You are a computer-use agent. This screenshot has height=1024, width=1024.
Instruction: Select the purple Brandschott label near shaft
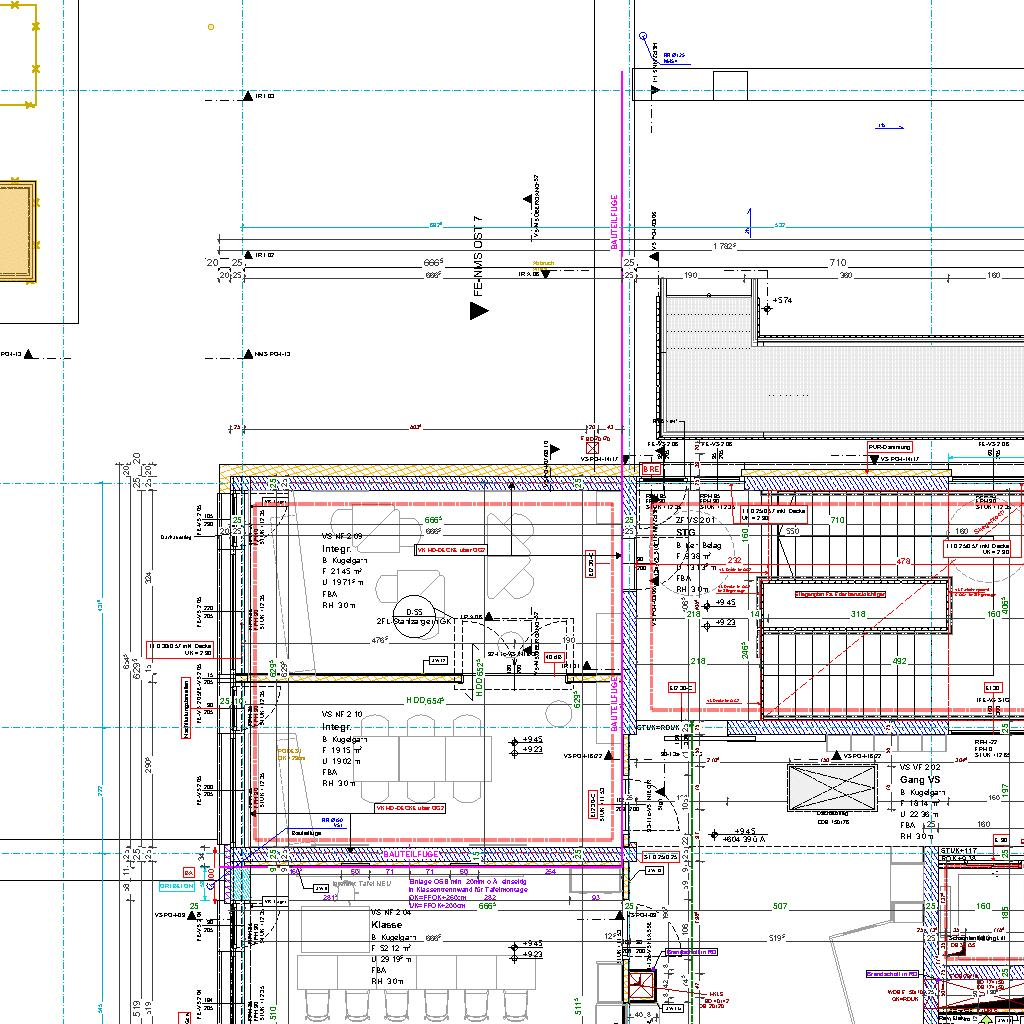[x=692, y=952]
